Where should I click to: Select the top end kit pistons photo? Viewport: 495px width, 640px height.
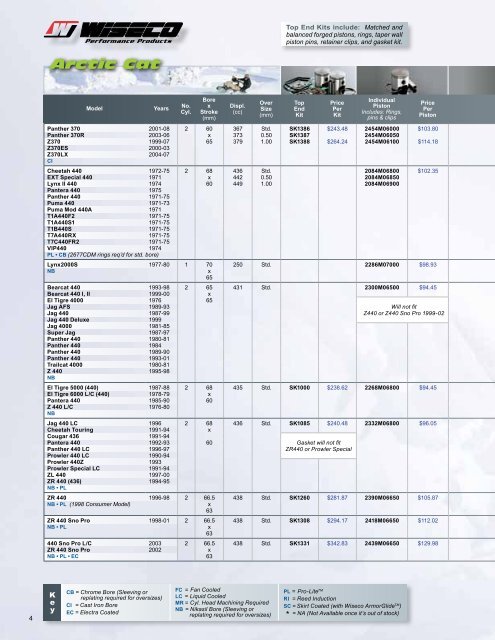coord(319,80)
